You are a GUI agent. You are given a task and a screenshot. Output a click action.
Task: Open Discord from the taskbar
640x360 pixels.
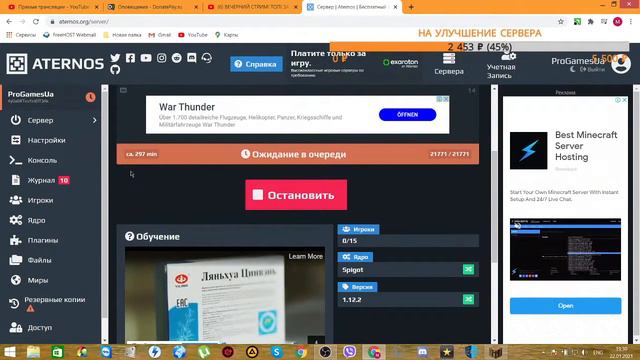(422, 352)
